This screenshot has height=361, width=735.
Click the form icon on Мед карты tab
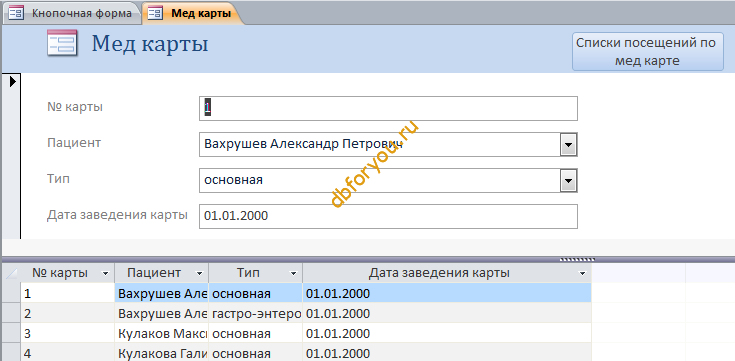[x=155, y=13]
